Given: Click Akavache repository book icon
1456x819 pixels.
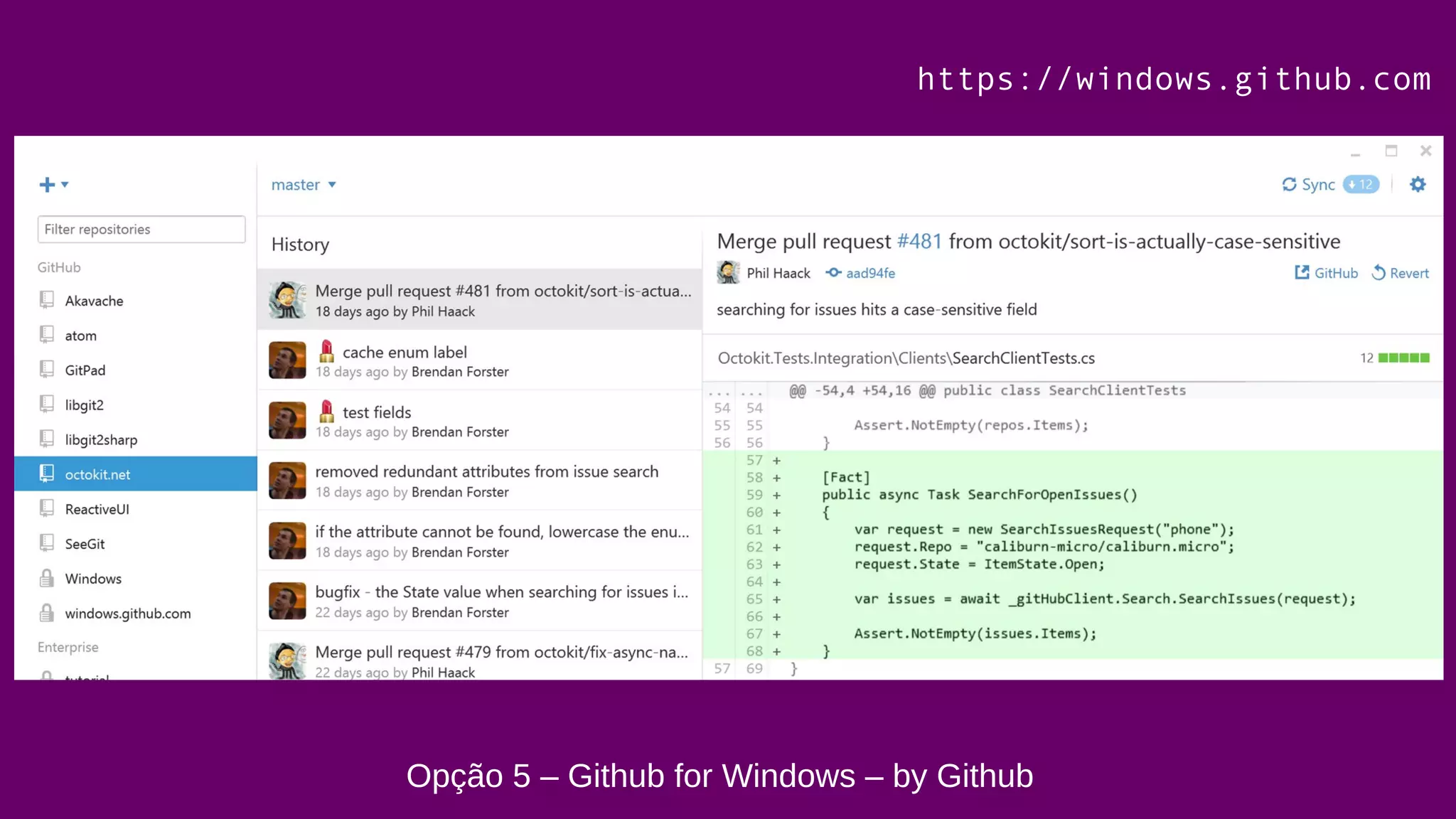Looking at the screenshot, I should click(x=47, y=300).
